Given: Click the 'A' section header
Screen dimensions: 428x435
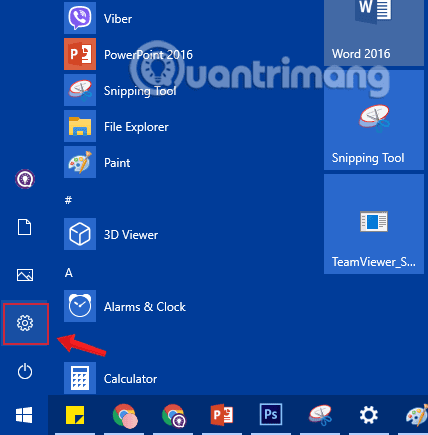Looking at the screenshot, I should tap(69, 273).
